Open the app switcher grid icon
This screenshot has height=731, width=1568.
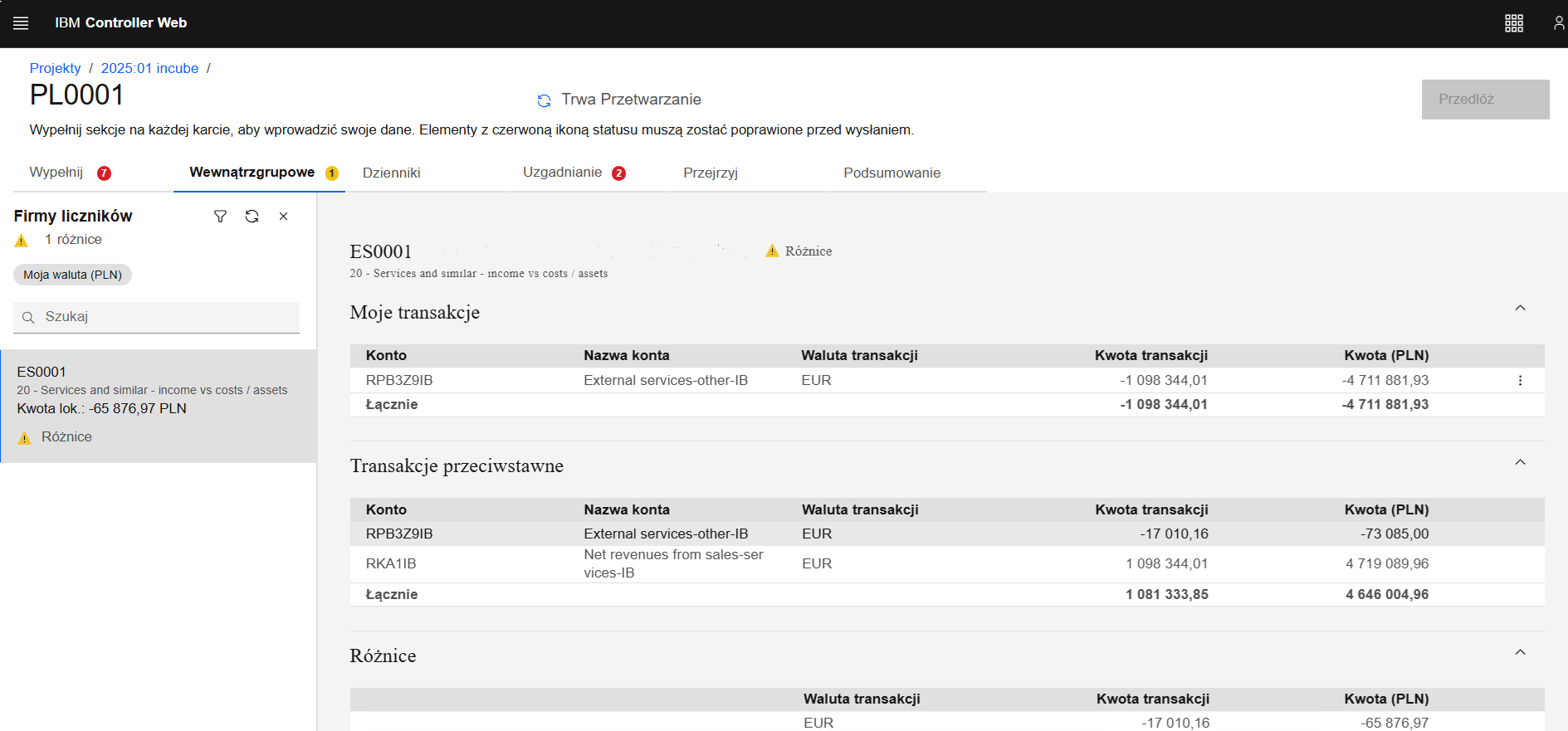(1513, 23)
